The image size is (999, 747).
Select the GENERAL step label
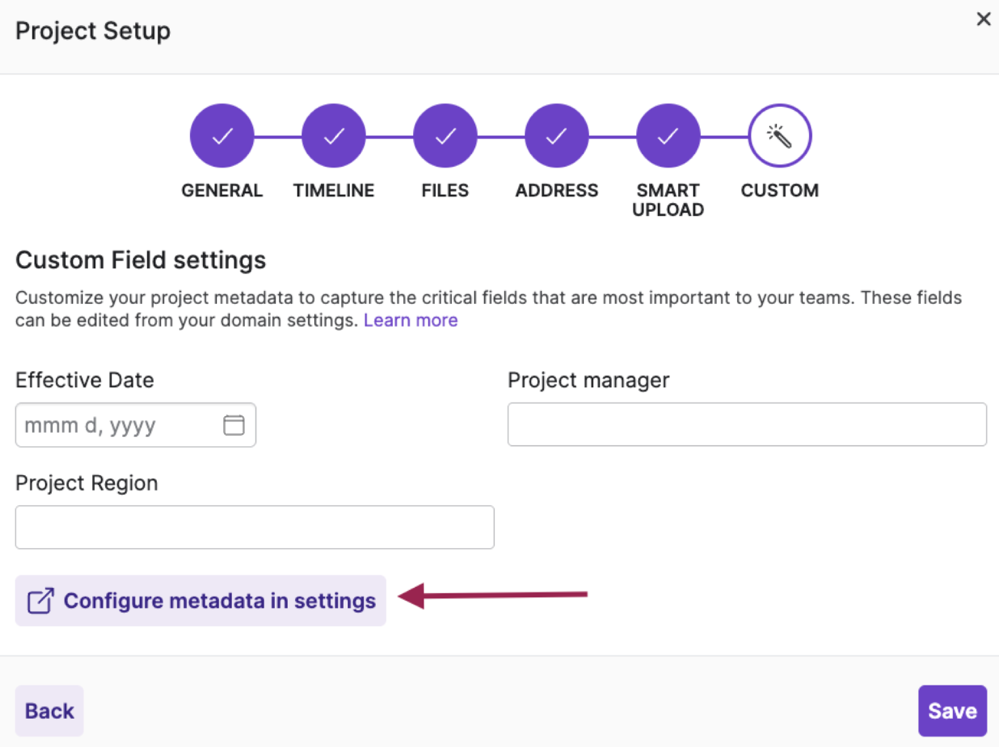(222, 190)
